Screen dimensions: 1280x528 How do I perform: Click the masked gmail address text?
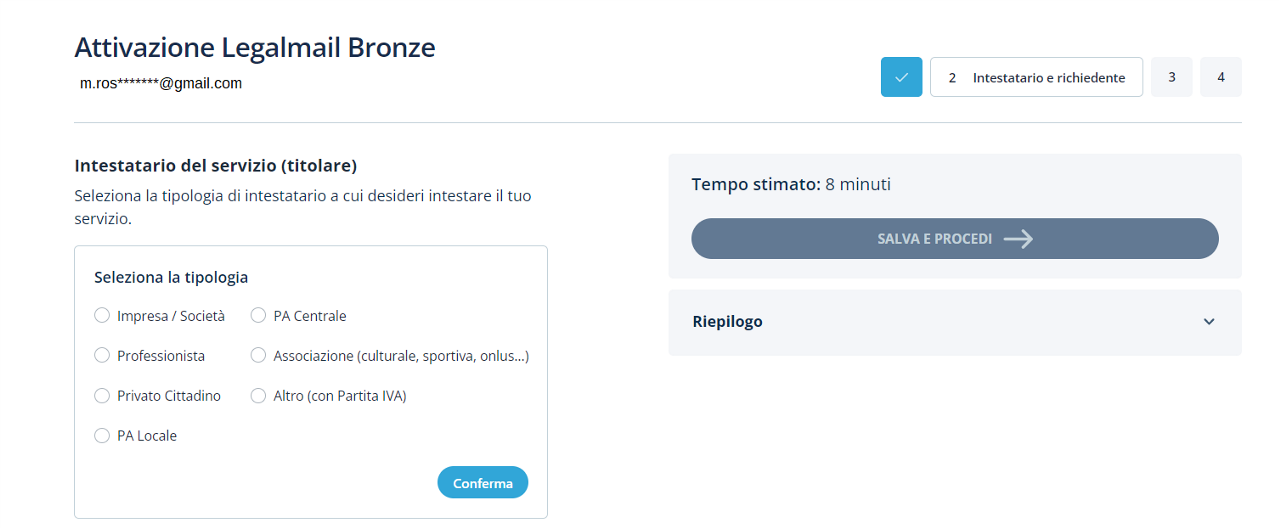coord(161,84)
